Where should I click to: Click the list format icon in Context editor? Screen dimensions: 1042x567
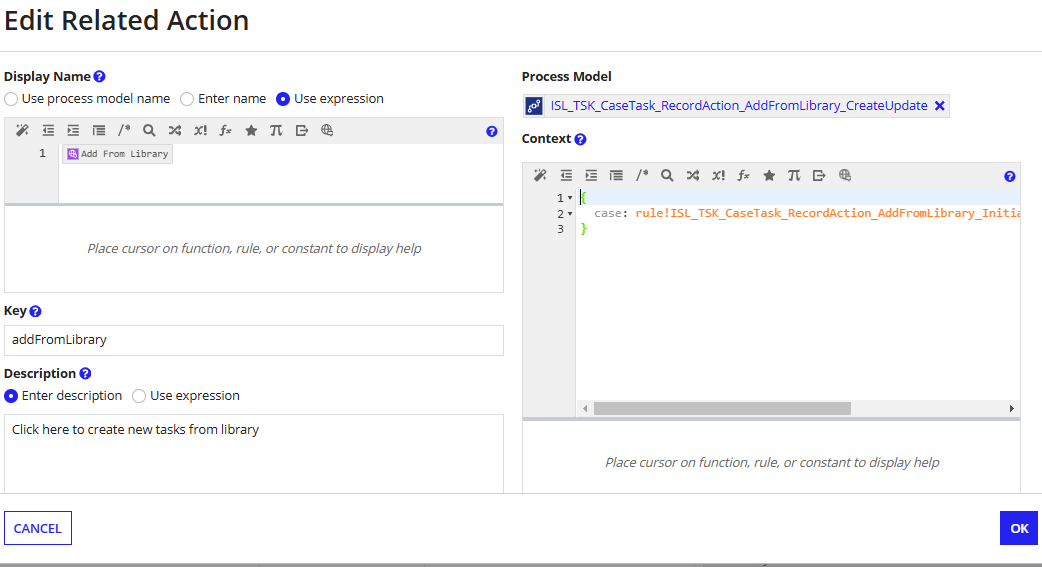coord(616,175)
